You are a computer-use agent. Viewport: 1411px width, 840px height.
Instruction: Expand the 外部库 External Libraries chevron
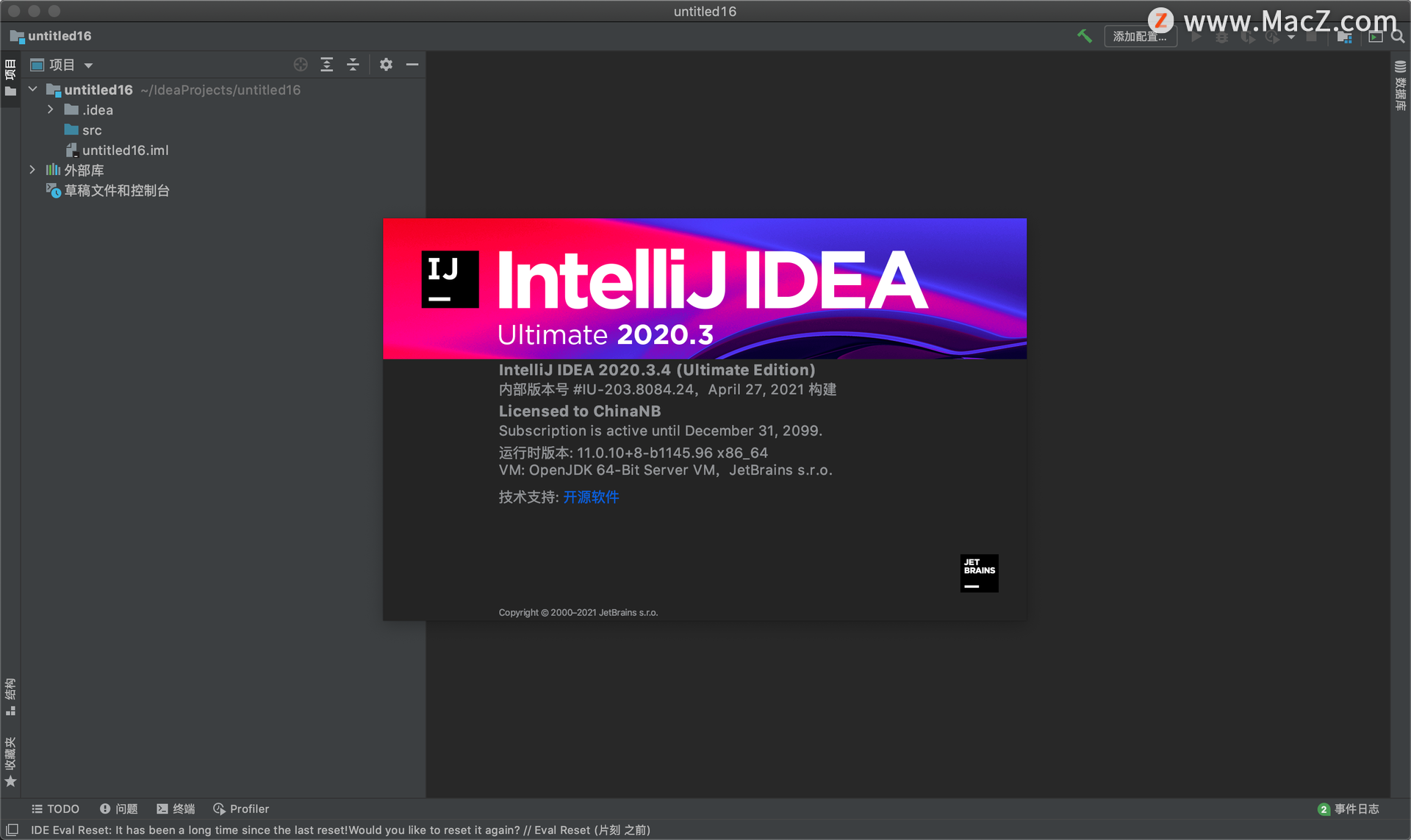coord(32,170)
